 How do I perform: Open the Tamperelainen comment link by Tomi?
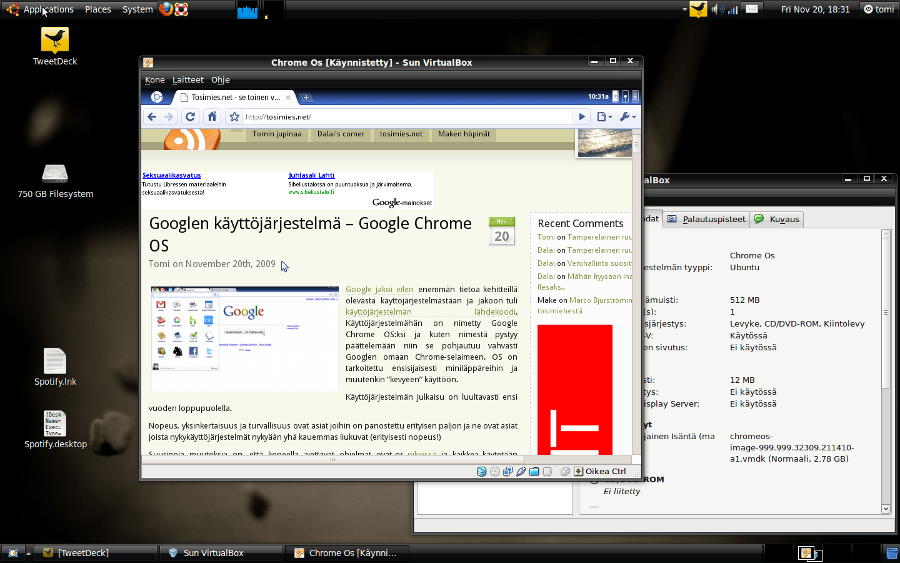(599, 237)
